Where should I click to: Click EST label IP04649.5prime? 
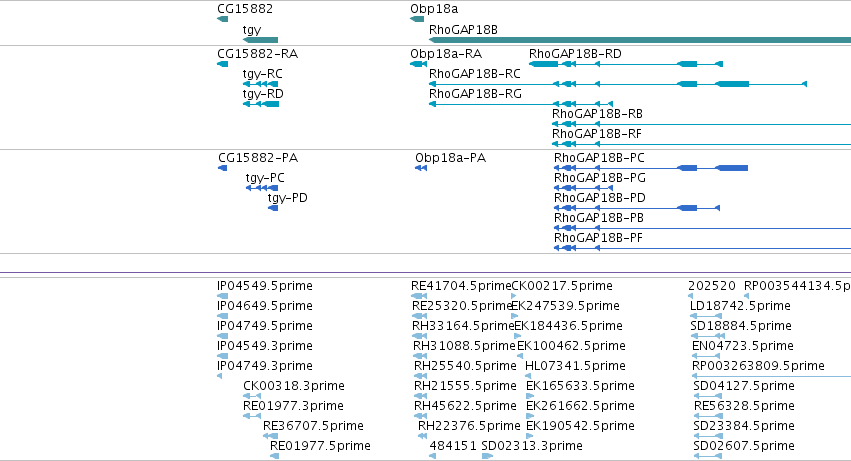(265, 306)
